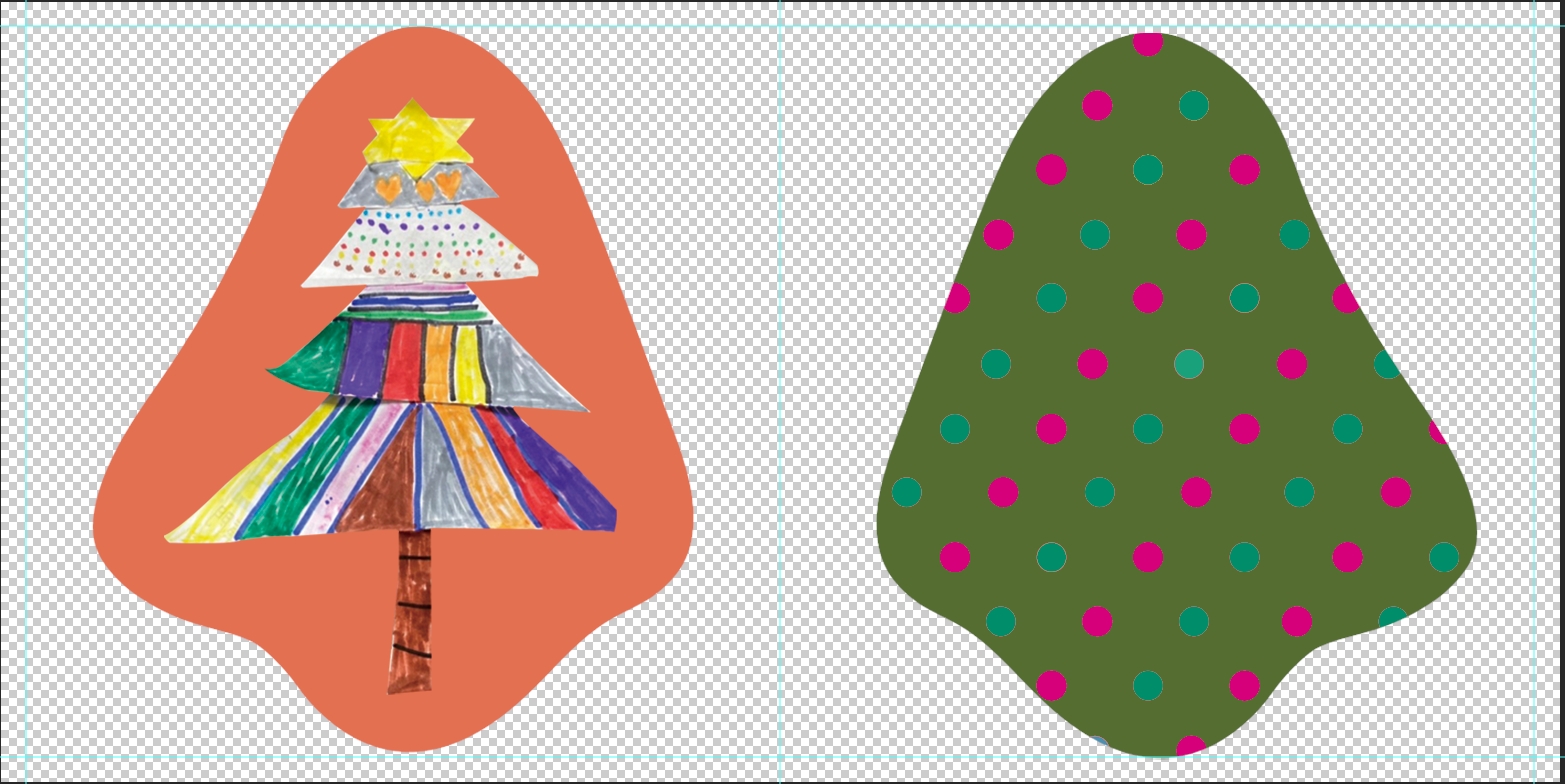Click the pink dot cut off at green shape's top
The height and width of the screenshot is (784, 1565).
[1148, 43]
